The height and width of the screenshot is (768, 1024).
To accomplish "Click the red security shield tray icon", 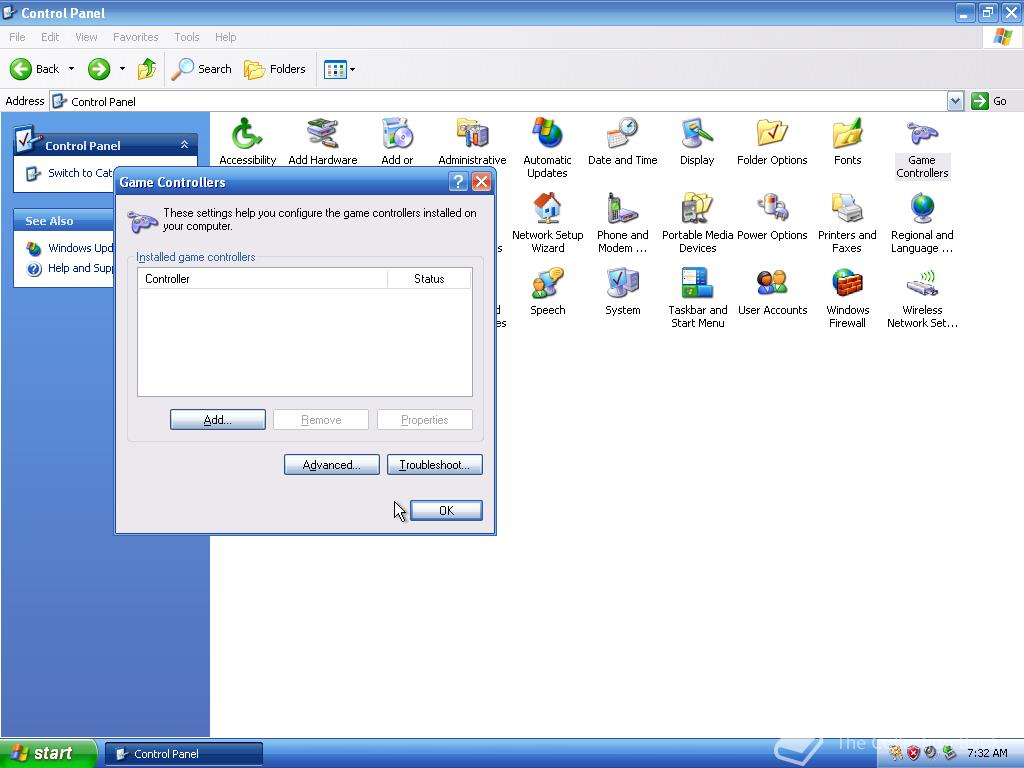I will pyautogui.click(x=914, y=753).
